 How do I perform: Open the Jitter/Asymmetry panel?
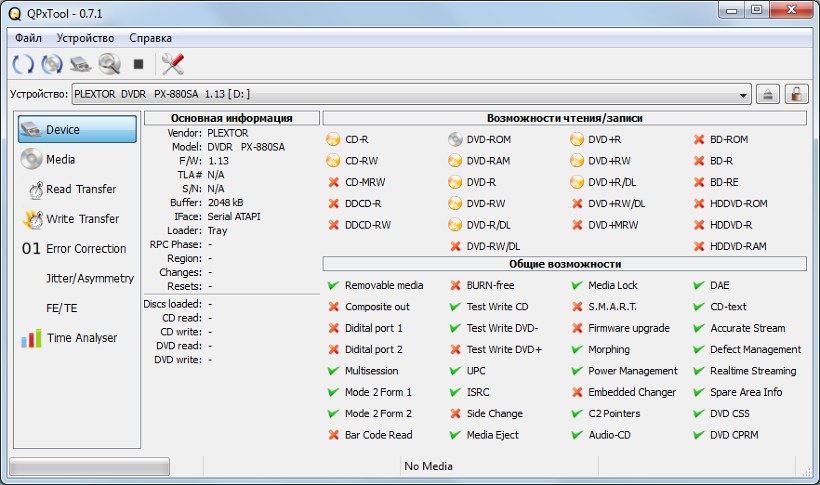click(x=88, y=278)
